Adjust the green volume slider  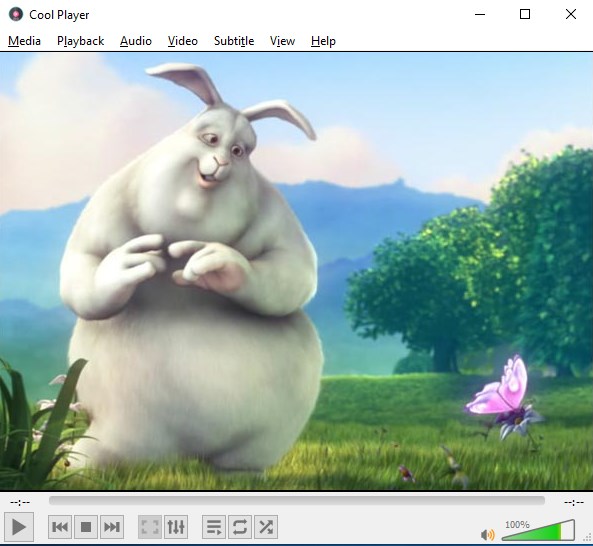pyautogui.click(x=538, y=530)
